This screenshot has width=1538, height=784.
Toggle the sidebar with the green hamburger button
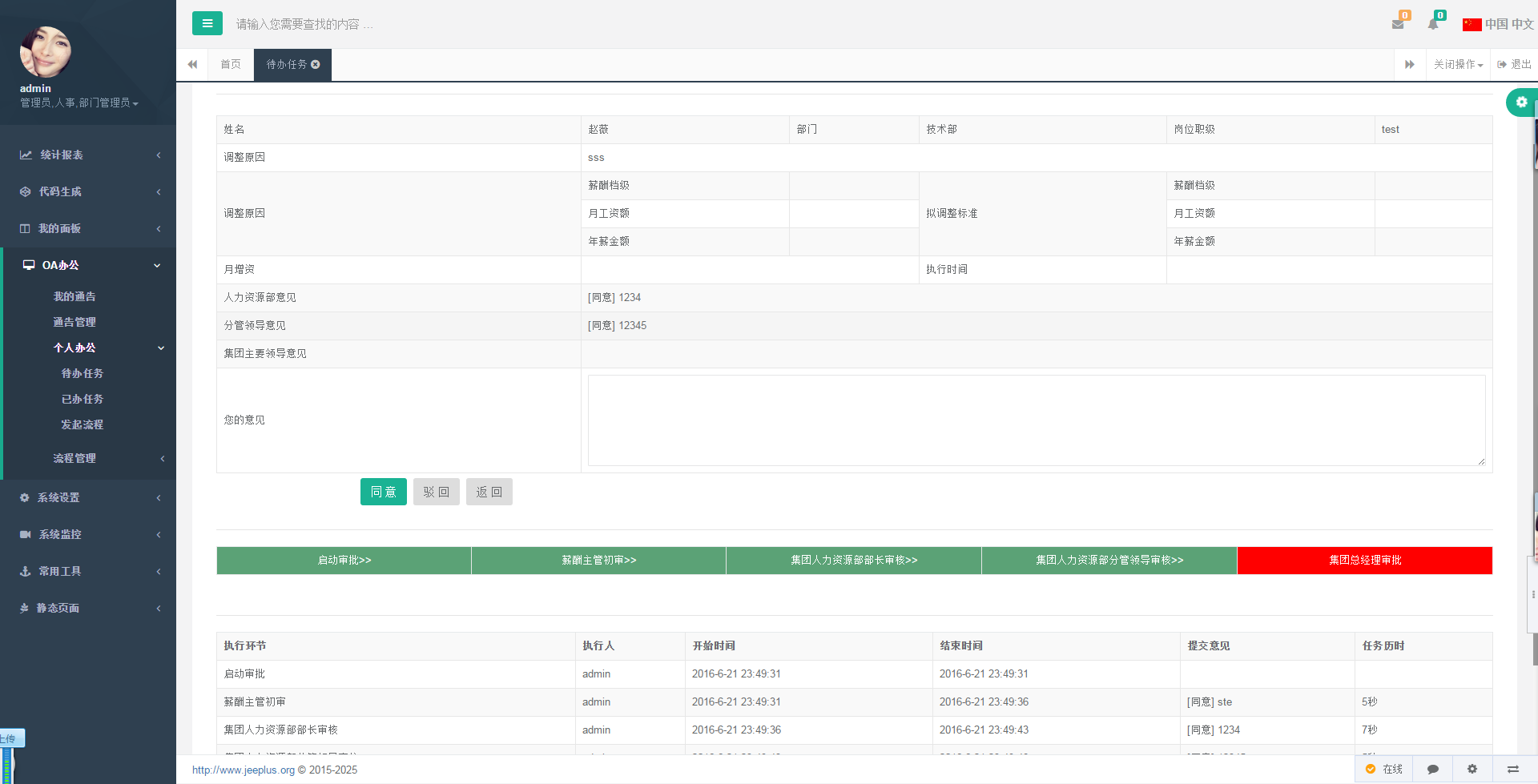(x=207, y=23)
